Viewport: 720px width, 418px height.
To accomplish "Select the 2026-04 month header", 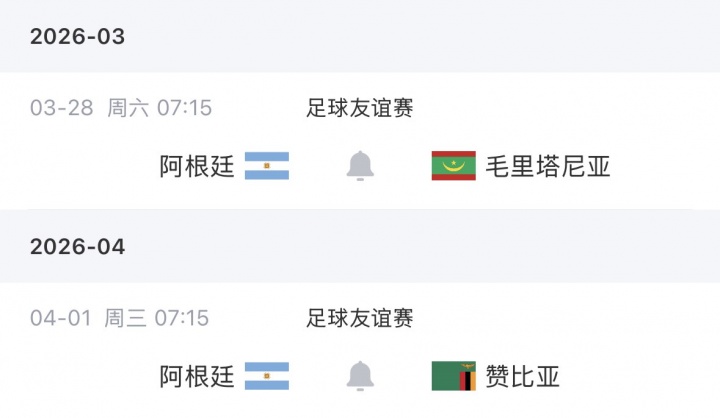I will coord(77,247).
